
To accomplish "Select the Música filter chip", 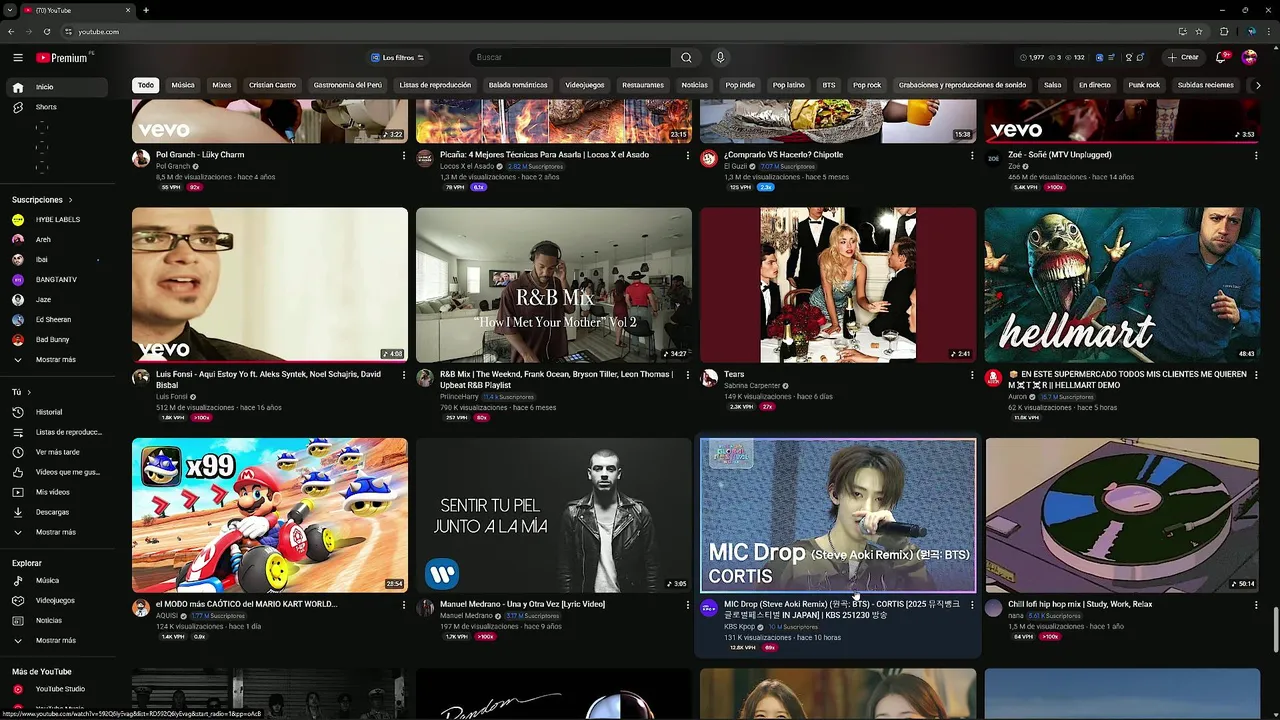I will coord(183,85).
